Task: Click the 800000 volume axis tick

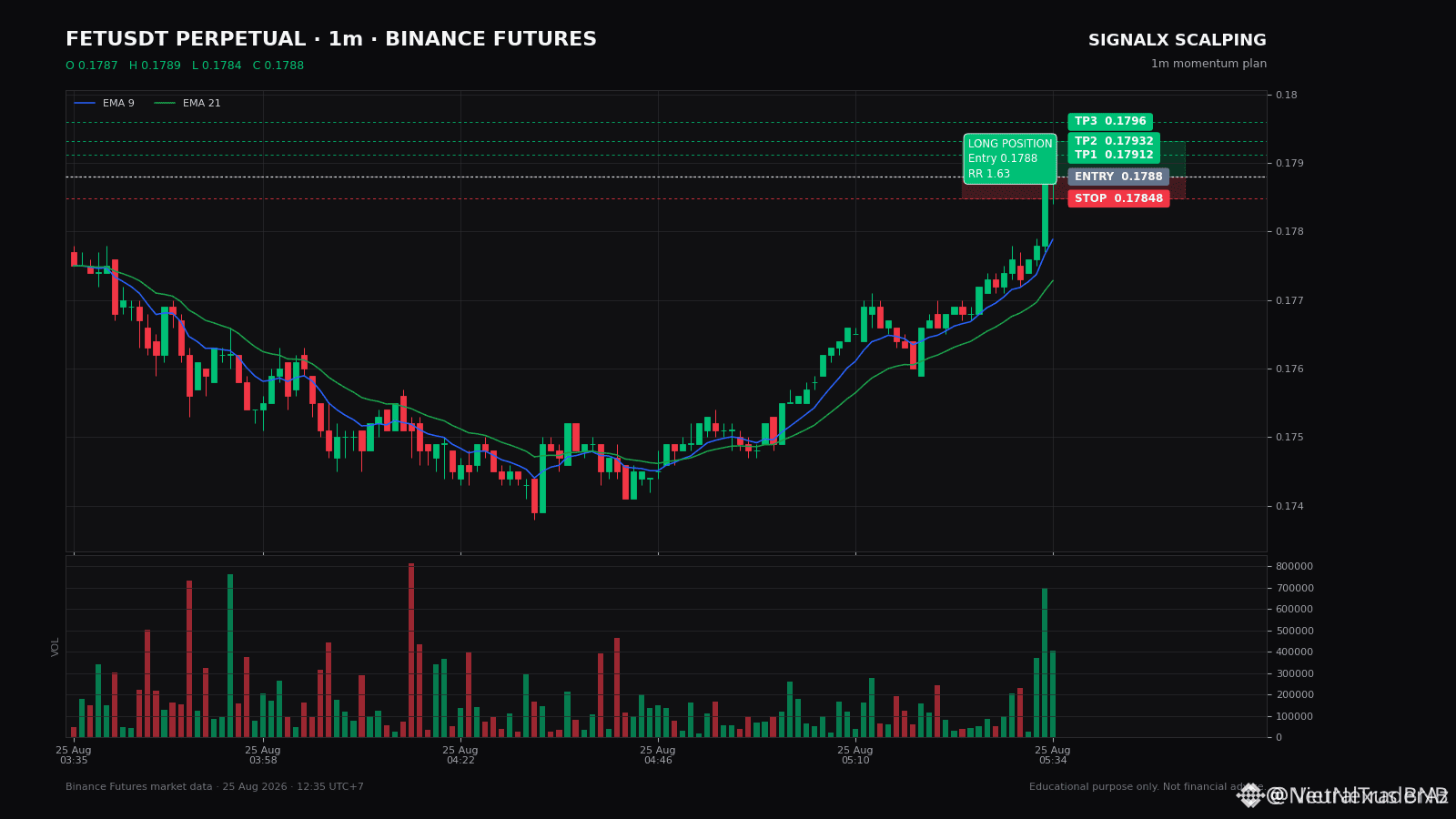Action: tap(1294, 567)
